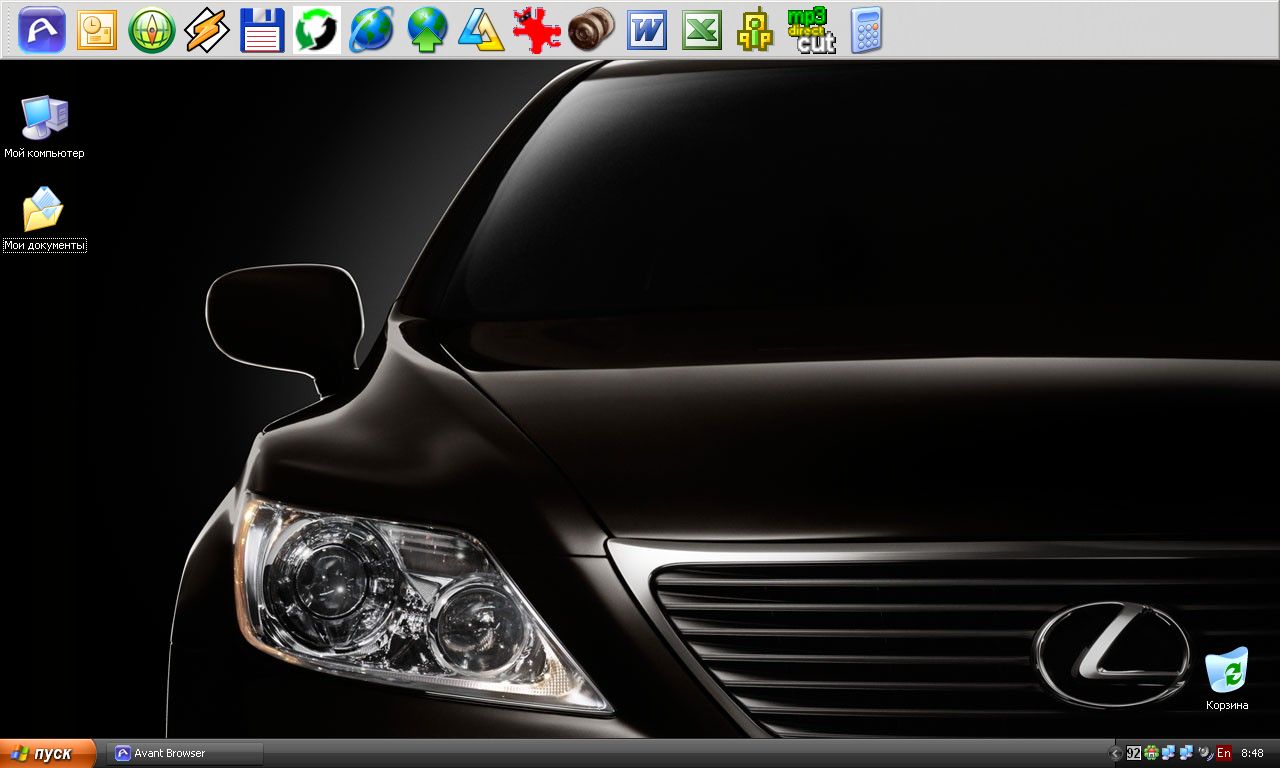
Task: Start Winamp via the lightning bolt icon
Action: (x=207, y=30)
